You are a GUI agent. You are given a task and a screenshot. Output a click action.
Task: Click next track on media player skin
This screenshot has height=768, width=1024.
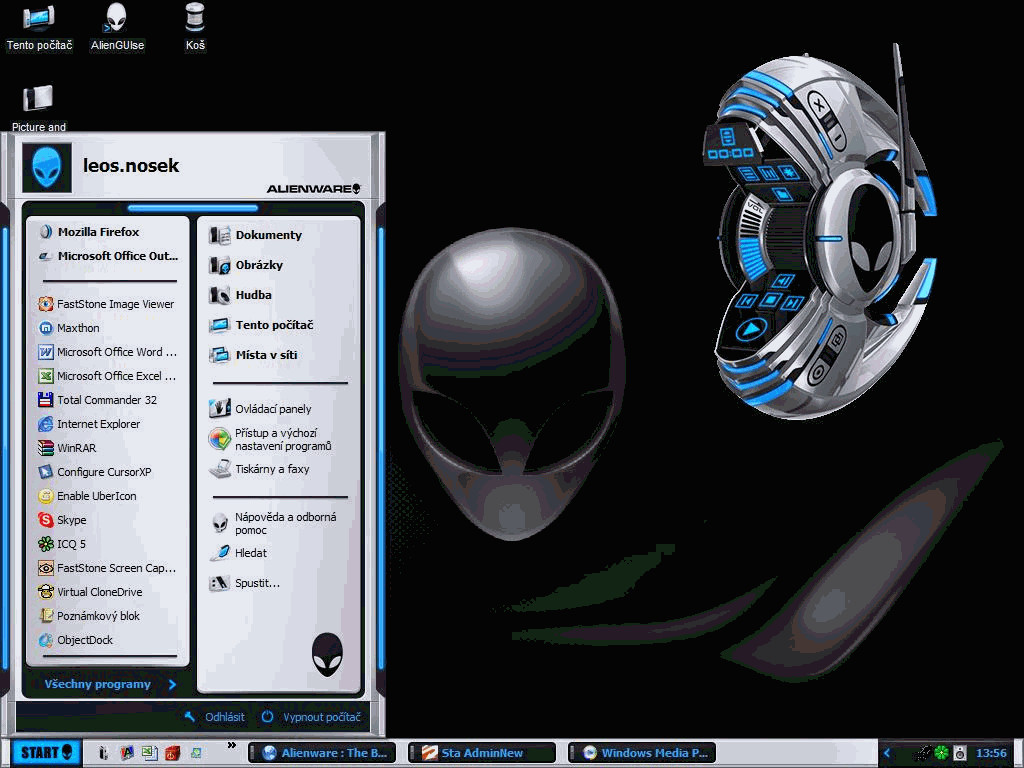pos(793,303)
